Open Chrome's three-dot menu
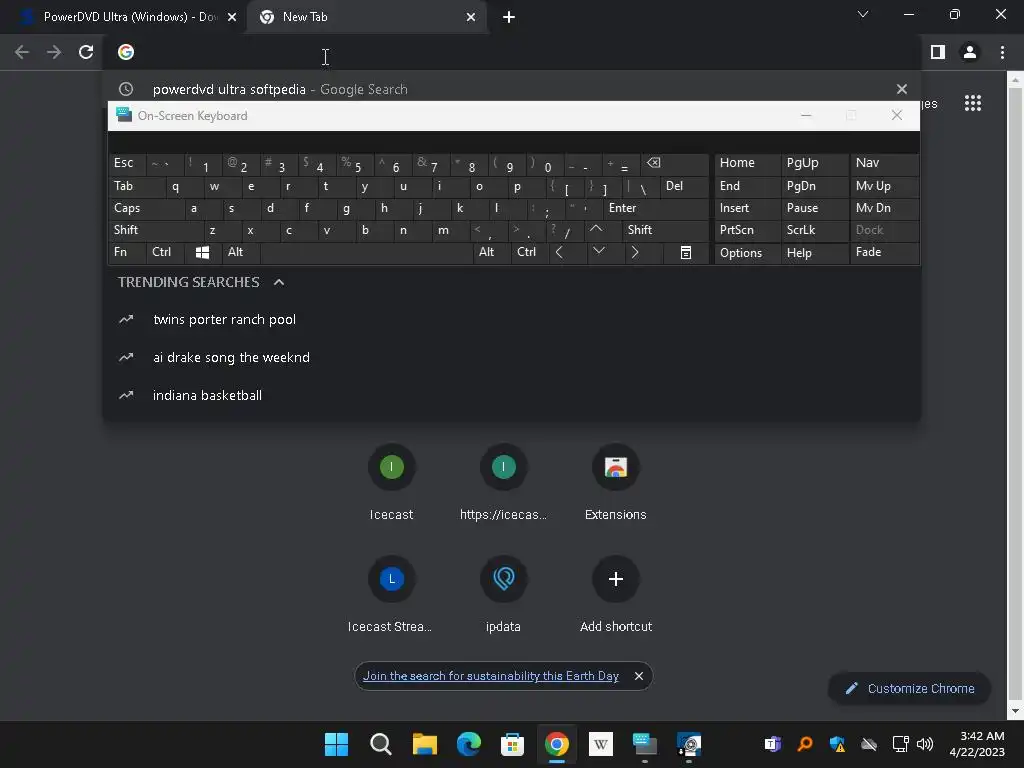The height and width of the screenshot is (768, 1024). click(x=1002, y=52)
